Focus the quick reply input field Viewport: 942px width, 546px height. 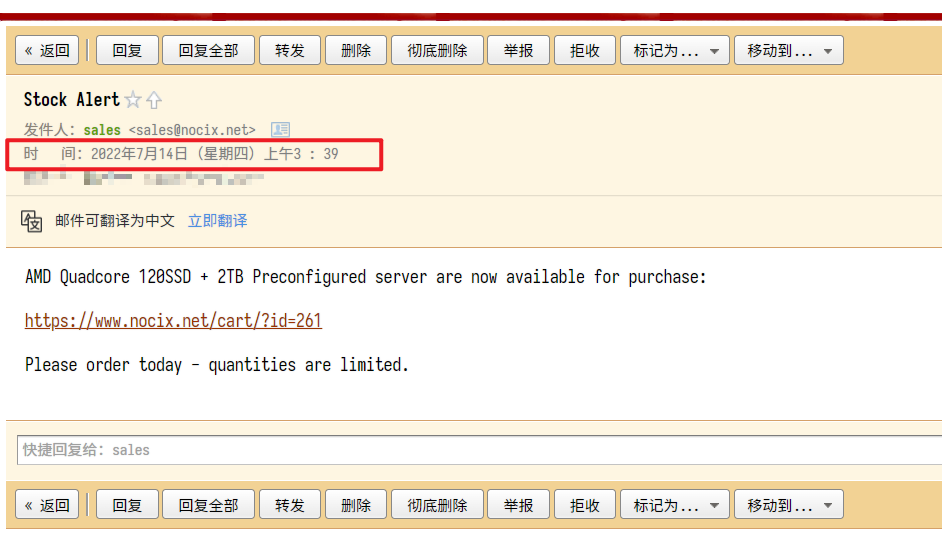[479, 450]
